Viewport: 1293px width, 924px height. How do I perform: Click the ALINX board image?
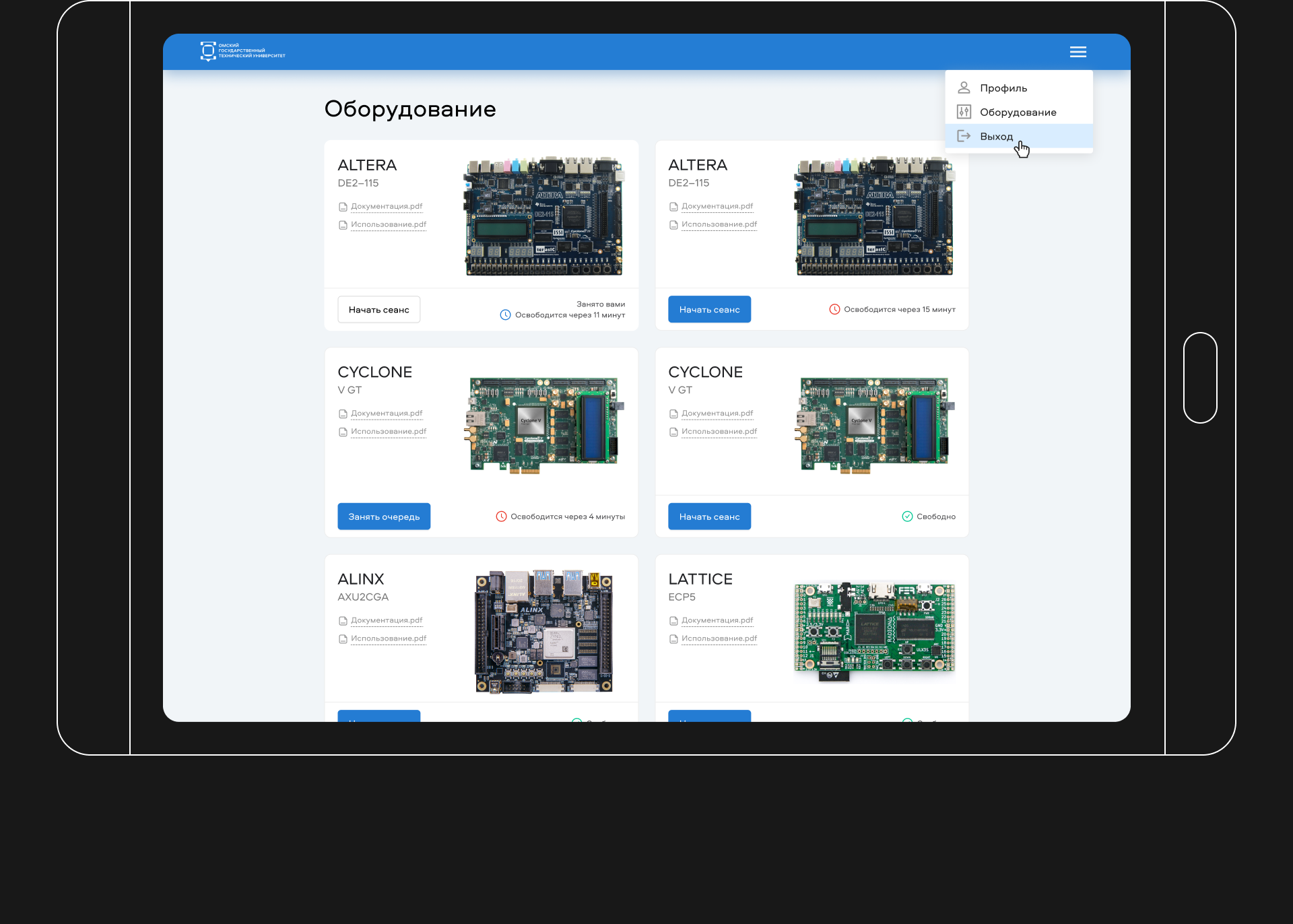point(544,631)
